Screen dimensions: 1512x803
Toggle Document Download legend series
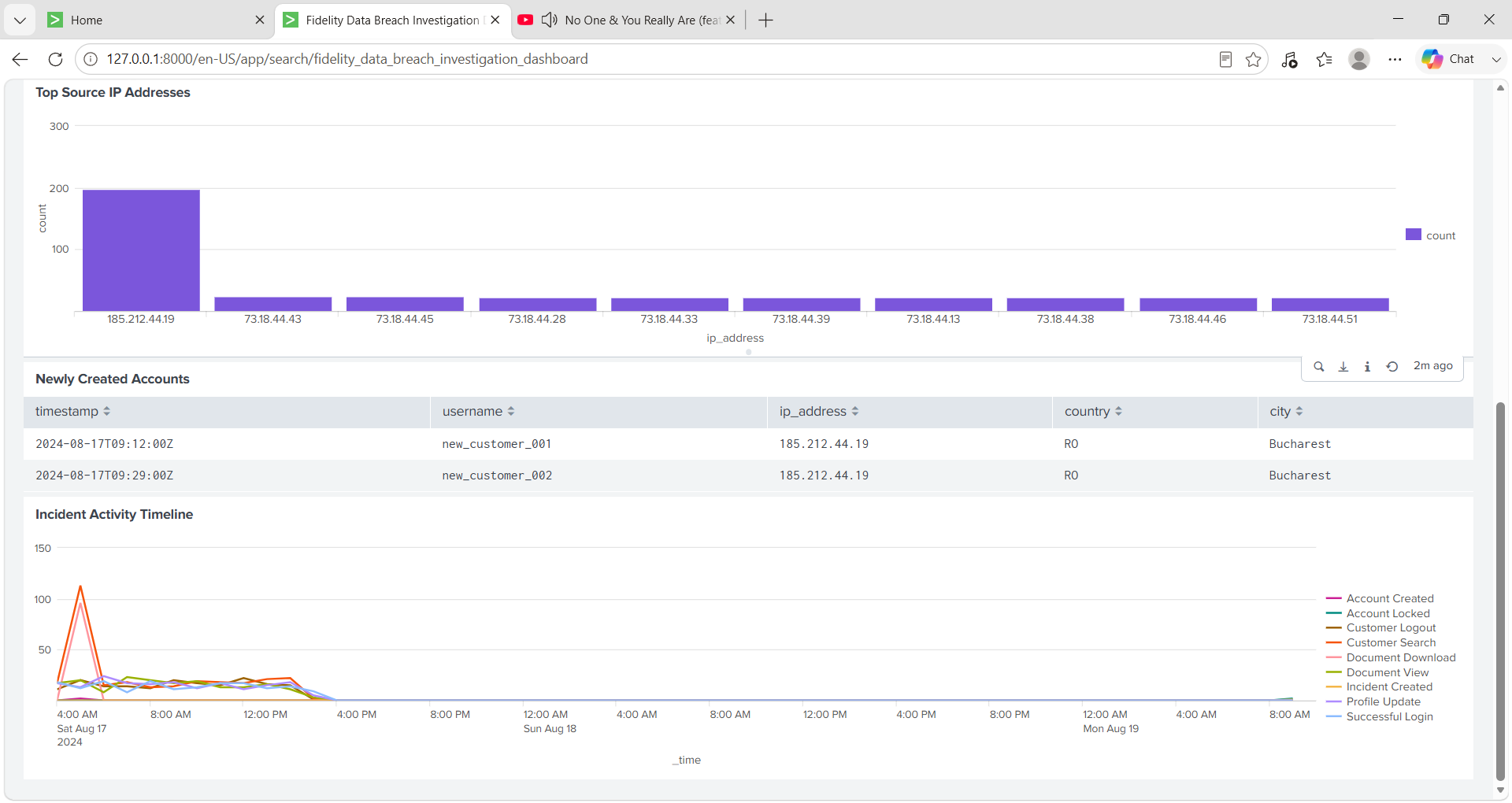tap(1391, 658)
